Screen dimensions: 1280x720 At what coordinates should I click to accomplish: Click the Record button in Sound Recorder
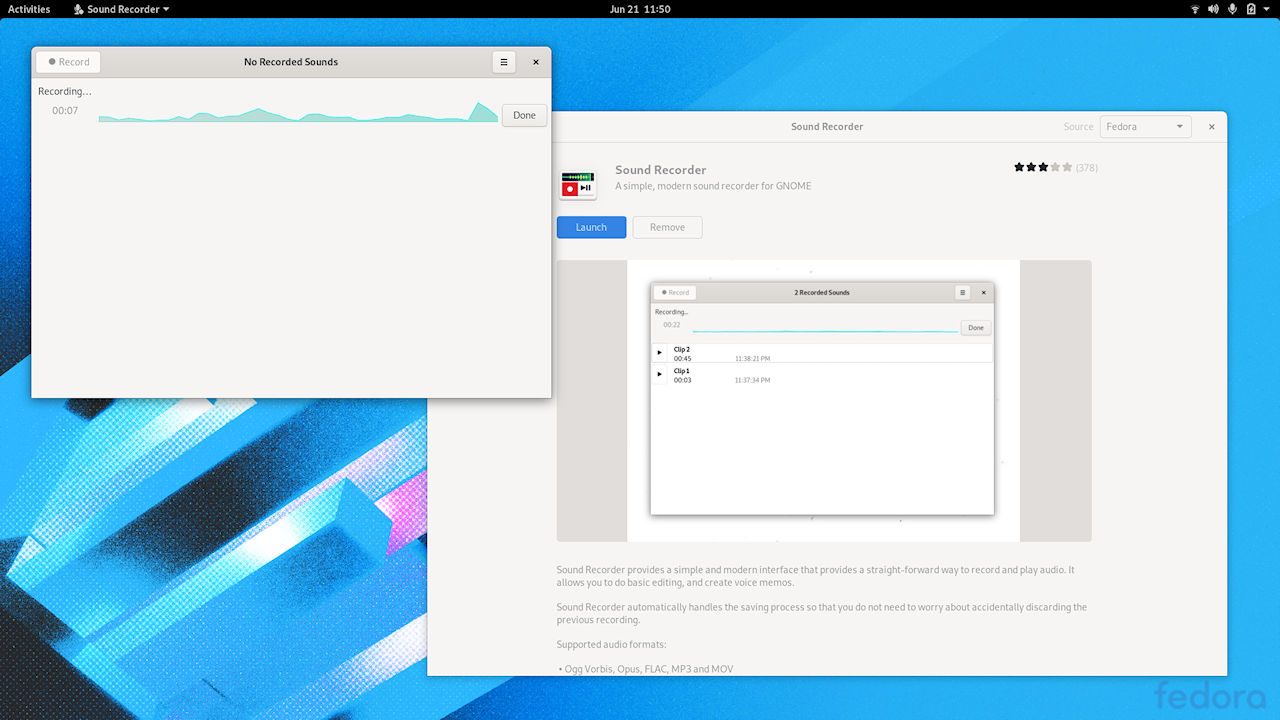tap(68, 62)
